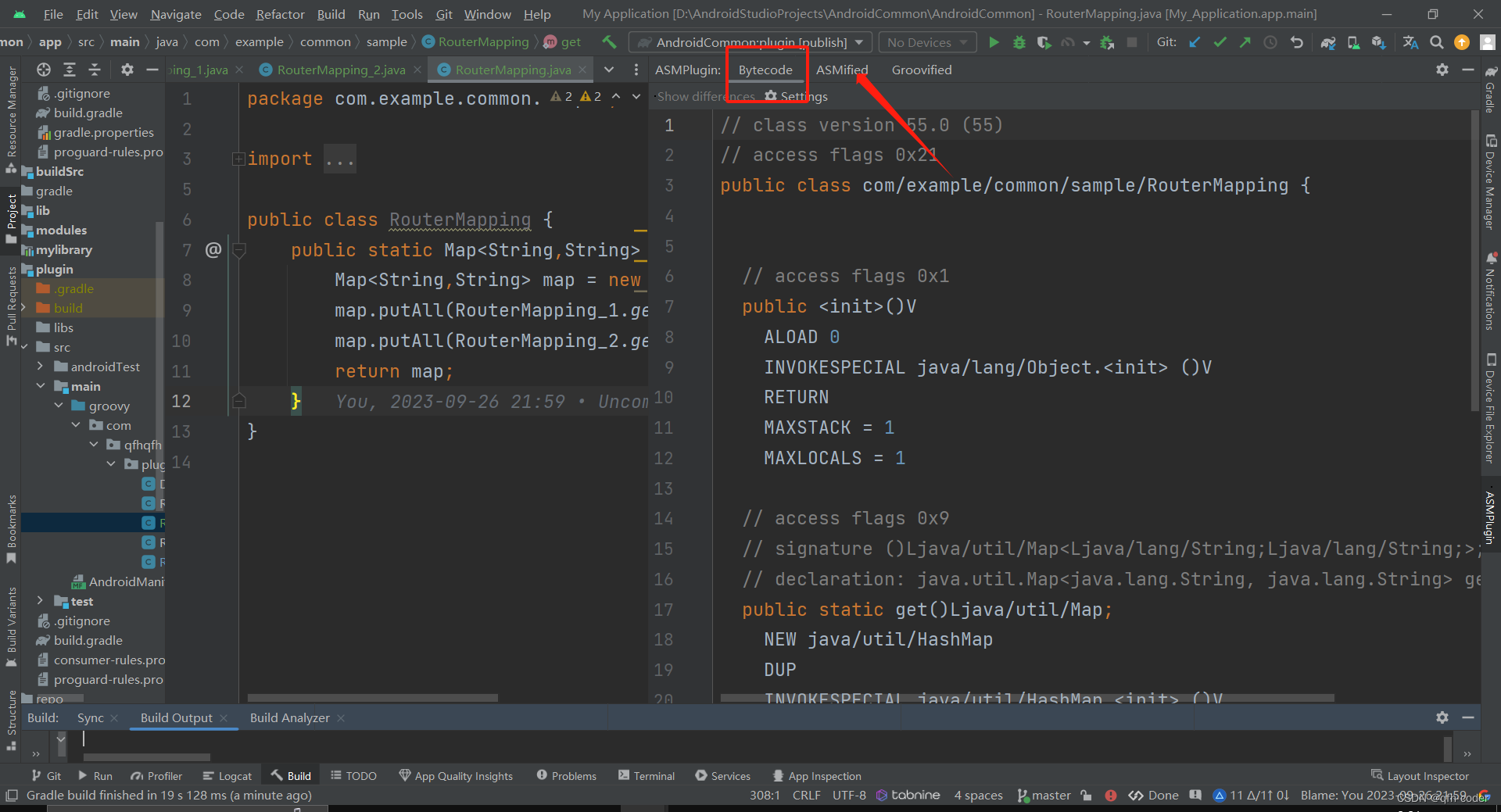
Task: Hide the ASMPlugin panel with minus icon
Action: pyautogui.click(x=1468, y=70)
